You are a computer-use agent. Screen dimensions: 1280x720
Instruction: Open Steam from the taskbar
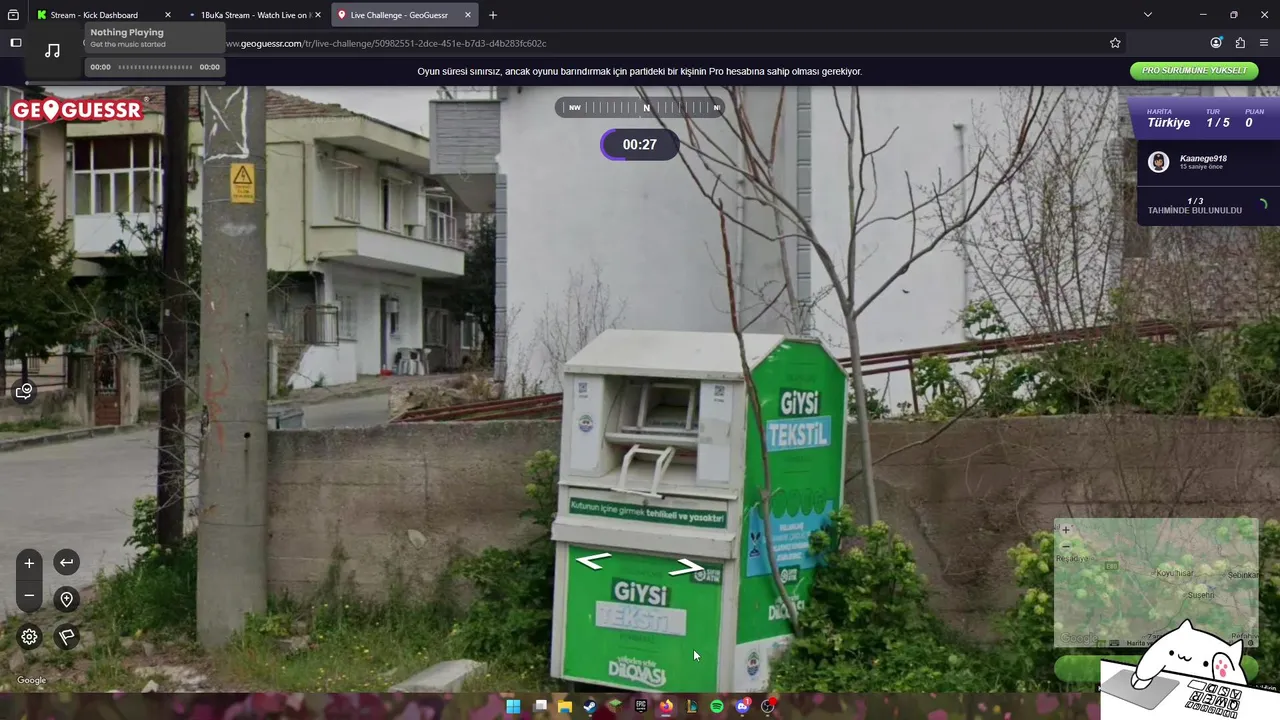click(x=590, y=706)
